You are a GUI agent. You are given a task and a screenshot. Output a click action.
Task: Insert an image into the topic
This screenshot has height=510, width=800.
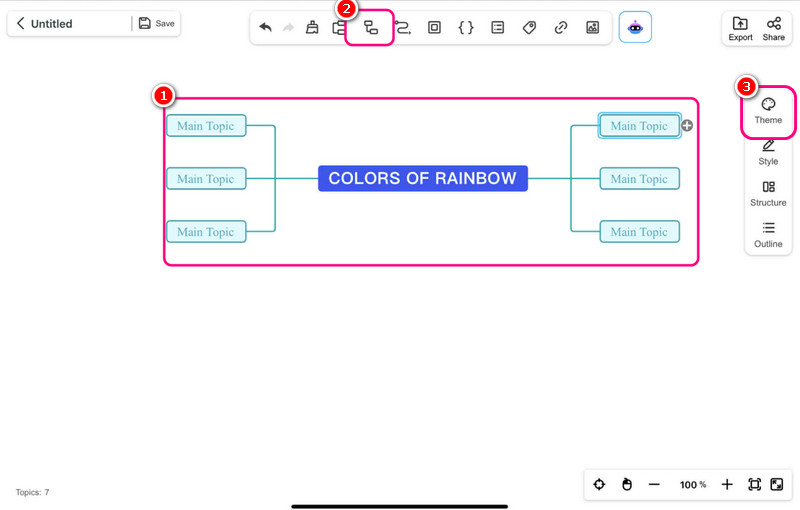[x=592, y=27]
